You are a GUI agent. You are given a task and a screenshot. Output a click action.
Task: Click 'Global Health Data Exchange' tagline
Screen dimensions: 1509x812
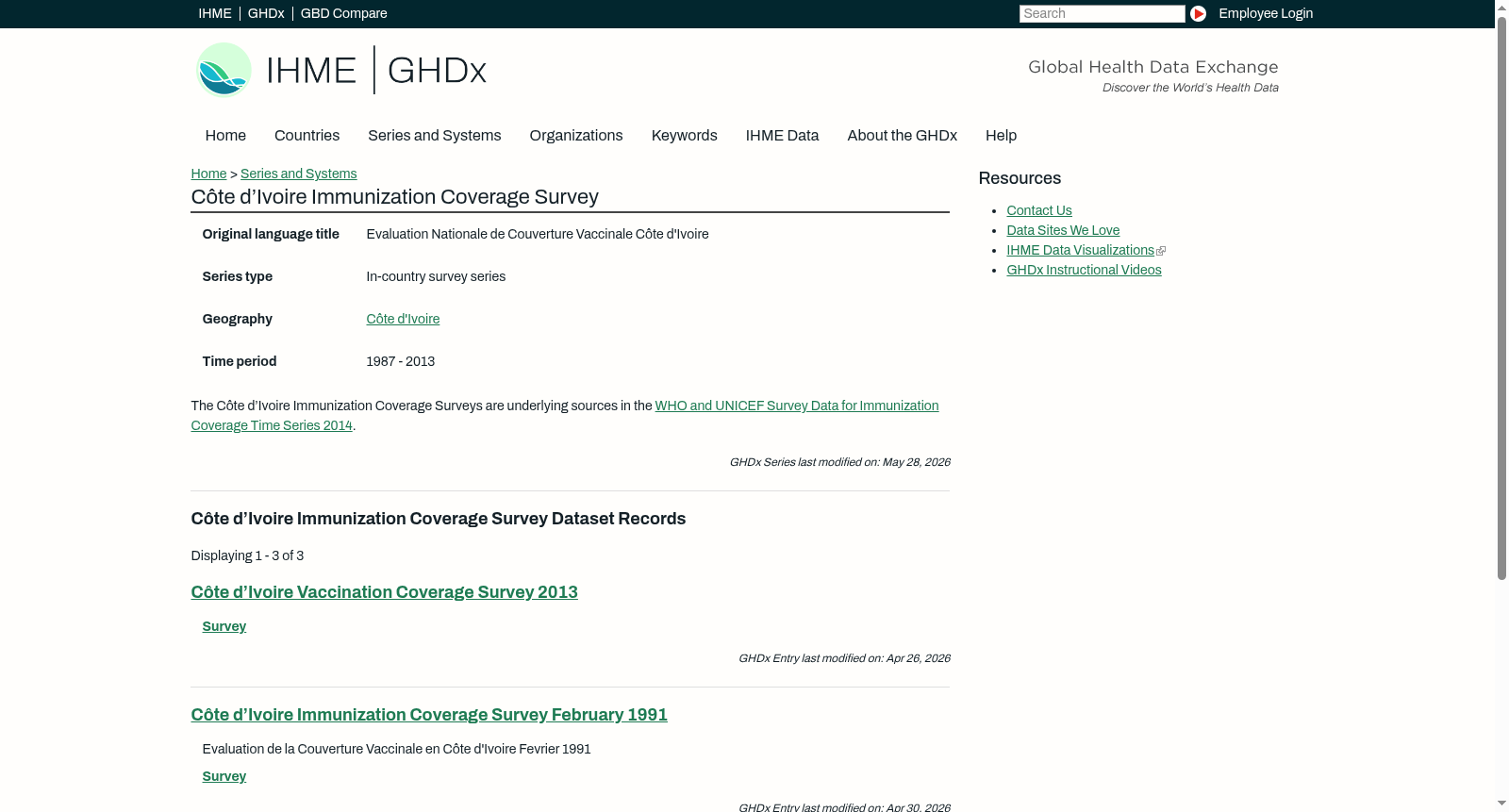[x=1152, y=67]
